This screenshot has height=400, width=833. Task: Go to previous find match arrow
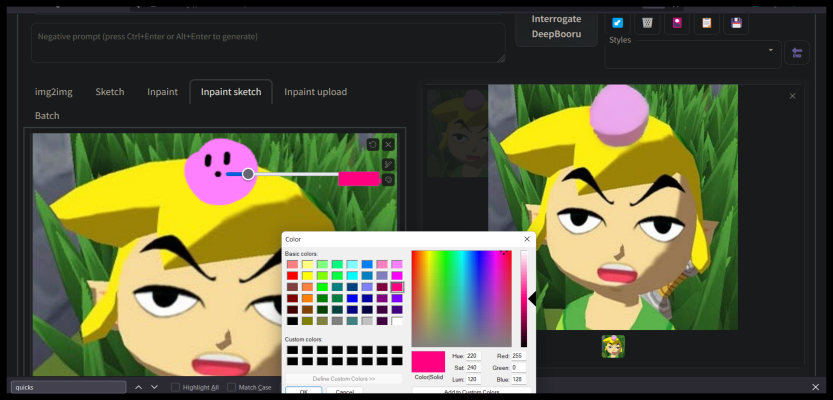[x=139, y=387]
